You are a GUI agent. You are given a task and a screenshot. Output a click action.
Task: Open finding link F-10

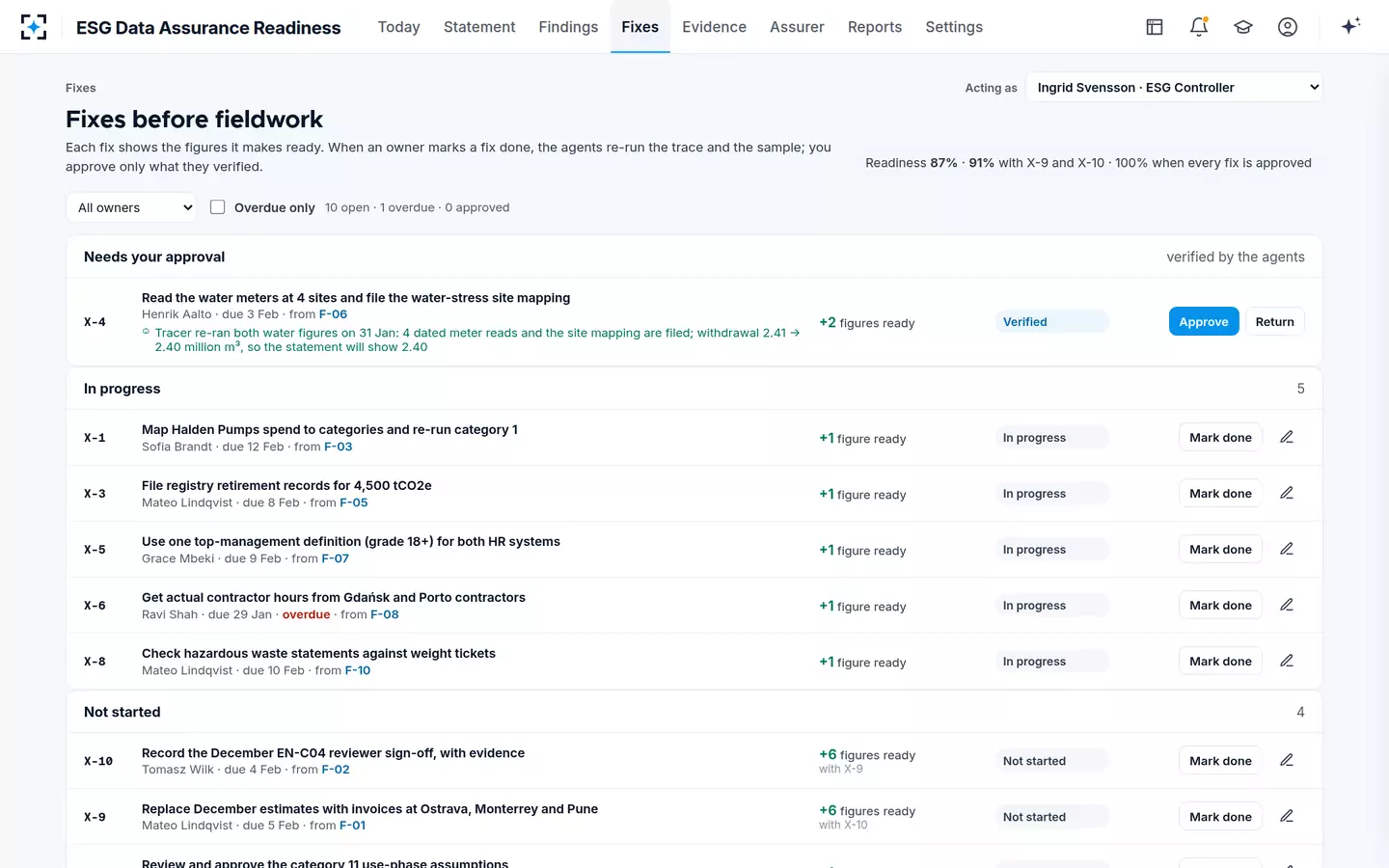tap(358, 670)
